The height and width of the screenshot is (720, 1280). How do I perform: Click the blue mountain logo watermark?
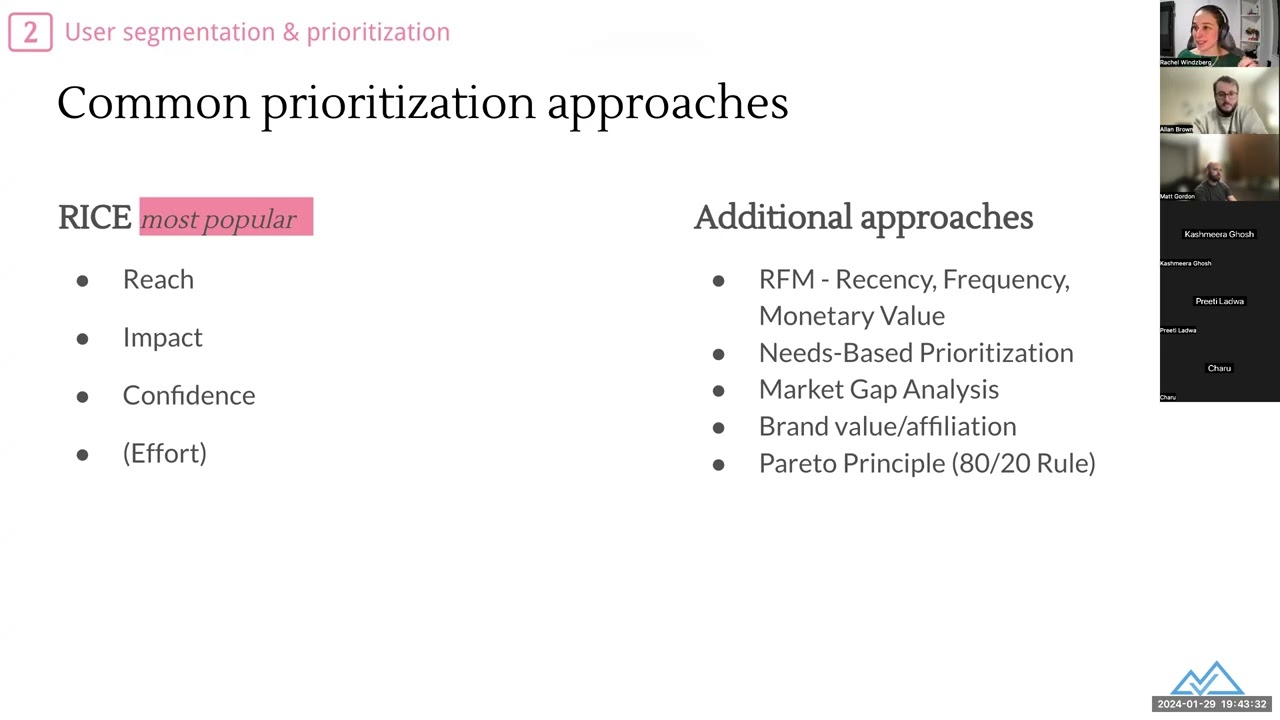coord(1207,678)
